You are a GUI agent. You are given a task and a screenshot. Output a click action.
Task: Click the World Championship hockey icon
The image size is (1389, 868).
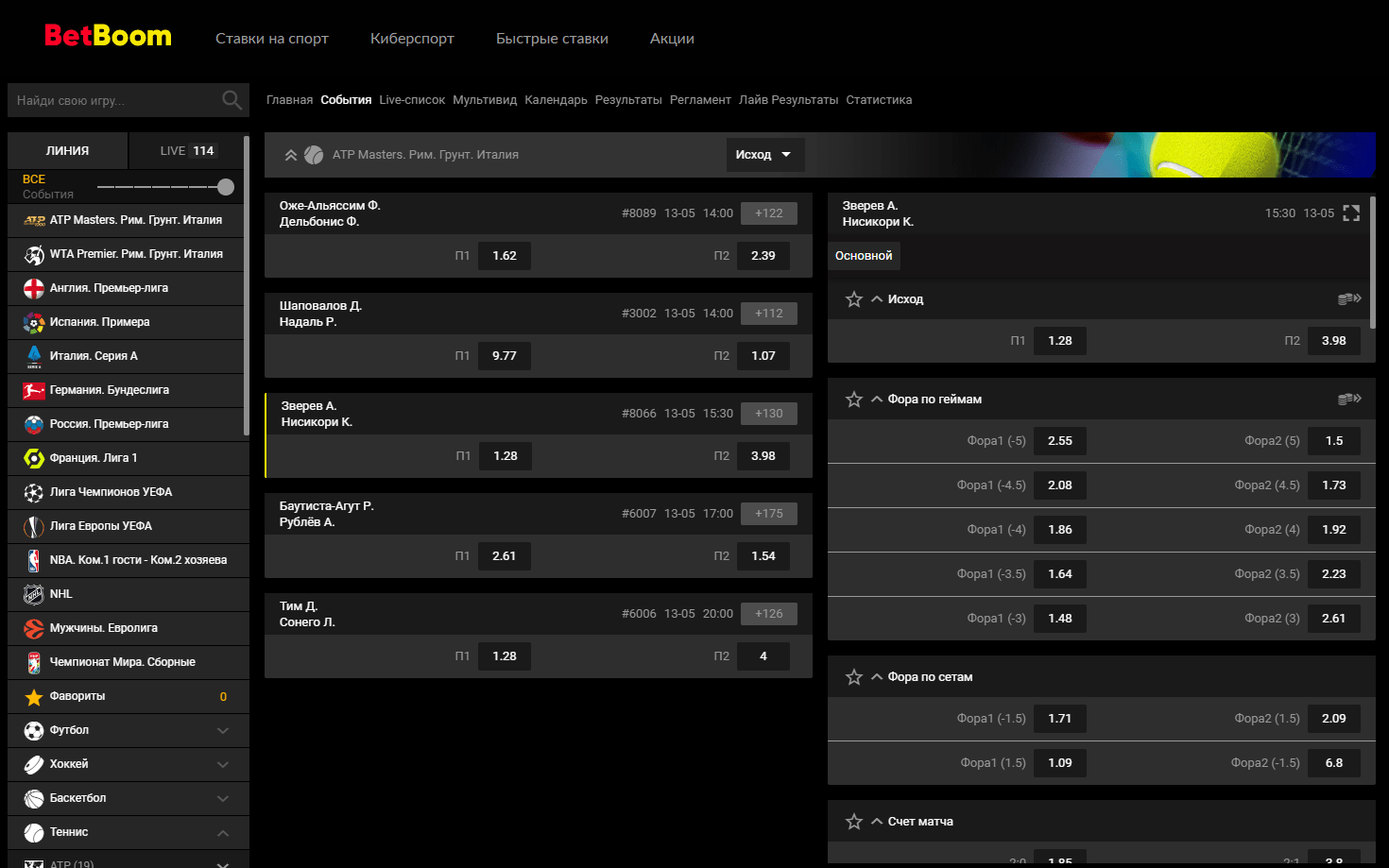point(34,662)
